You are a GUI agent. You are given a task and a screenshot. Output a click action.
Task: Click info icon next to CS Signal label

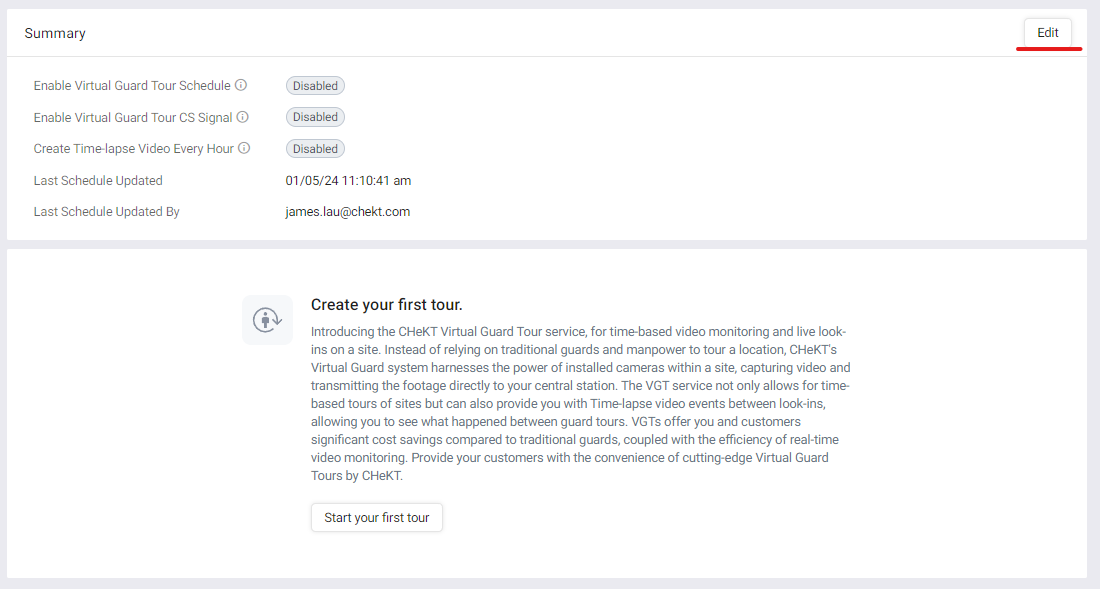pos(242,117)
